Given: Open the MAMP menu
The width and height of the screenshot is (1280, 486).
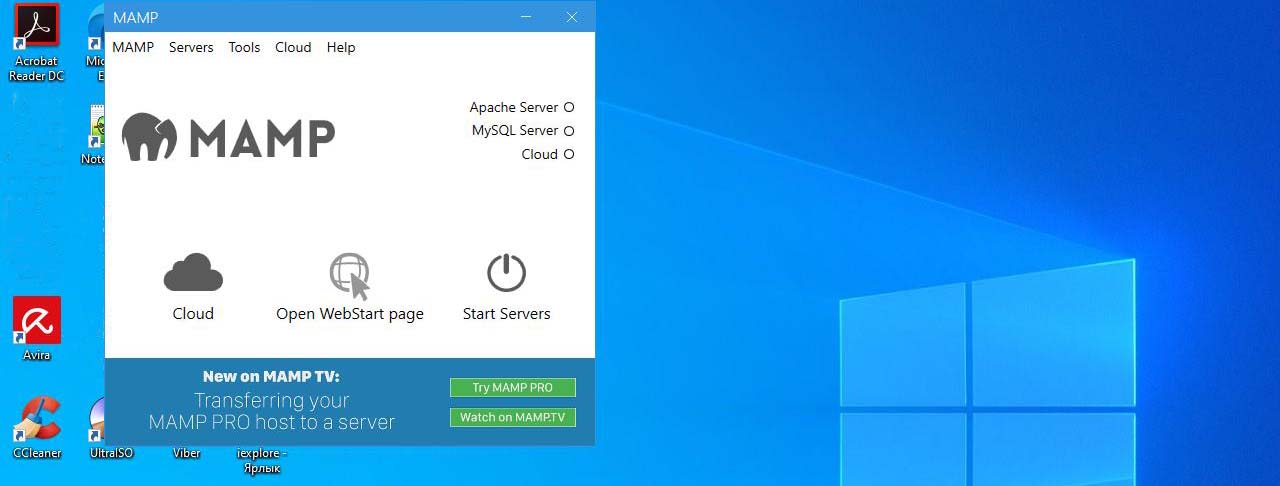Looking at the screenshot, I should point(133,47).
